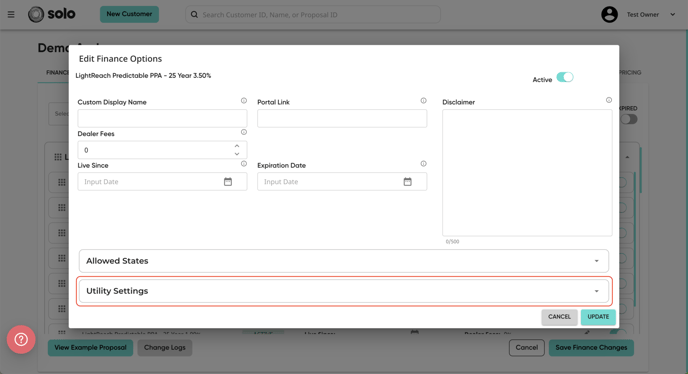
Task: Open the Expiration Date calendar icon
Action: (408, 182)
